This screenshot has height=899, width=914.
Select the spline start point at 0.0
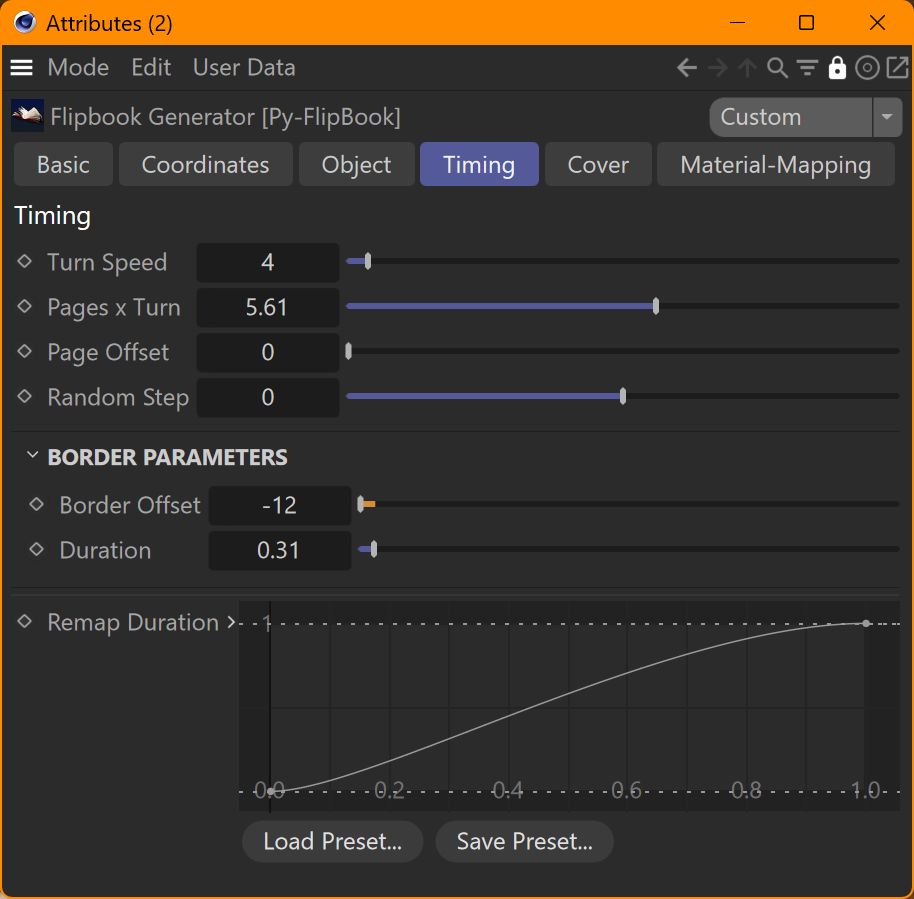pyautogui.click(x=270, y=792)
